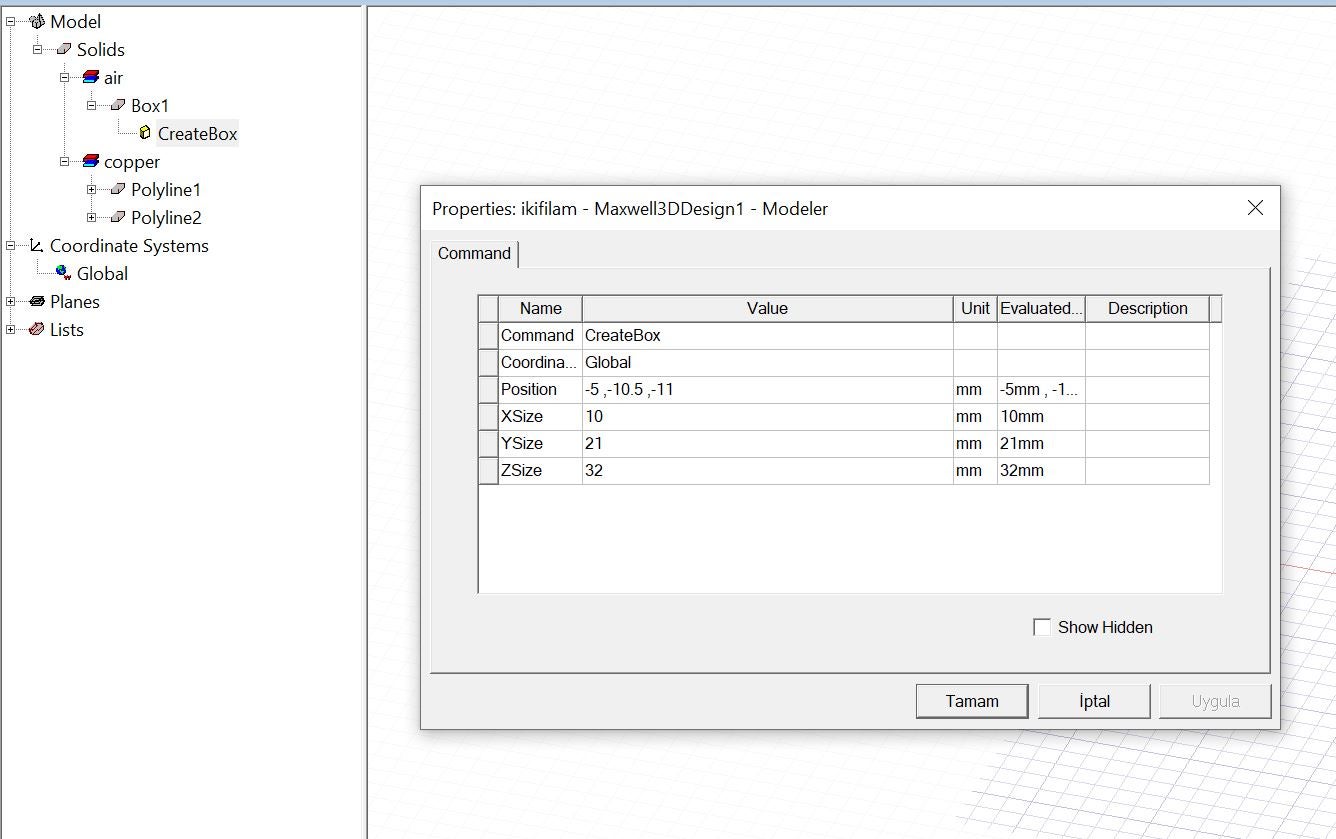Click the air material icon
The image size is (1336, 839).
[91, 77]
